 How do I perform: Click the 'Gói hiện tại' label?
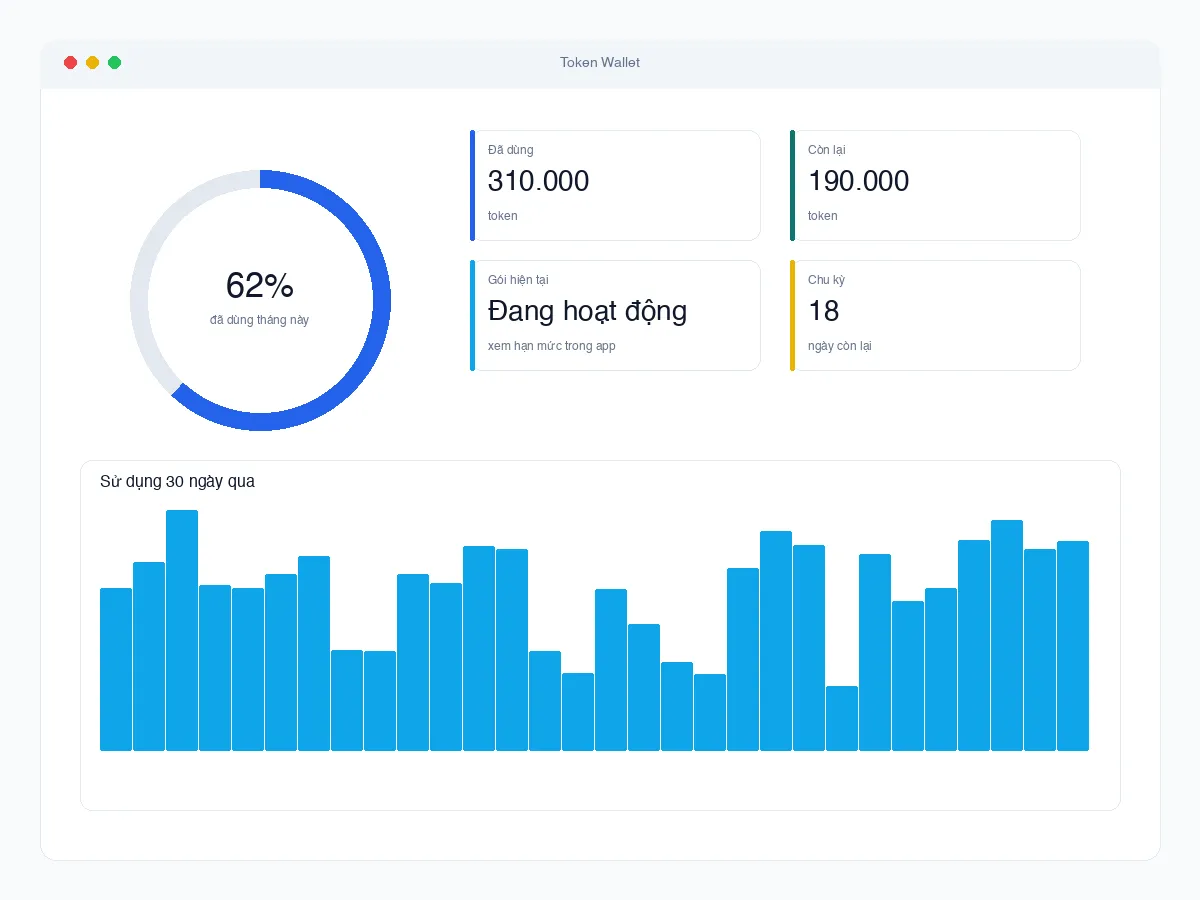[518, 280]
